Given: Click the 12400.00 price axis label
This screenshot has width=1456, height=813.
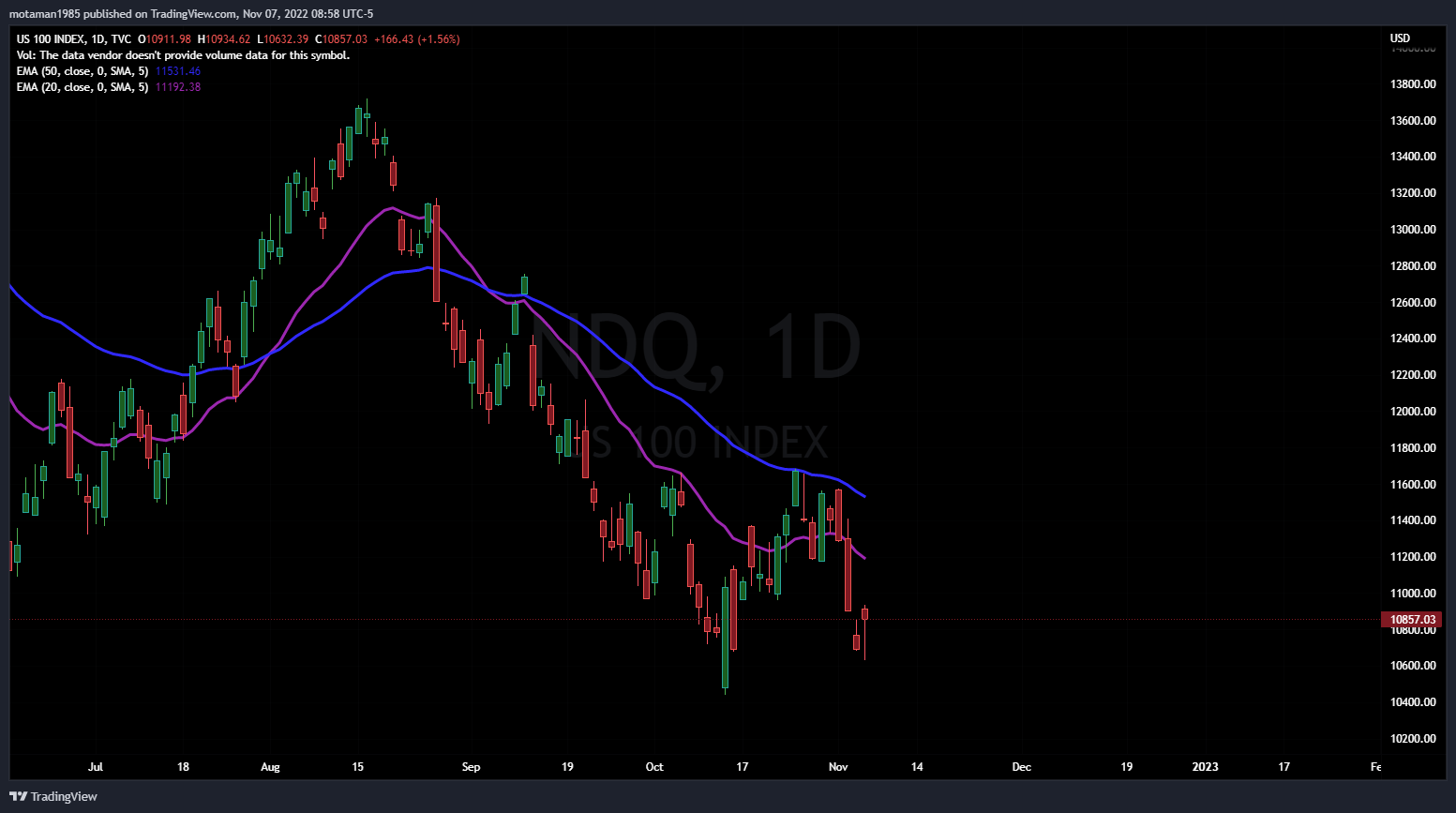Looking at the screenshot, I should pyautogui.click(x=1413, y=339).
